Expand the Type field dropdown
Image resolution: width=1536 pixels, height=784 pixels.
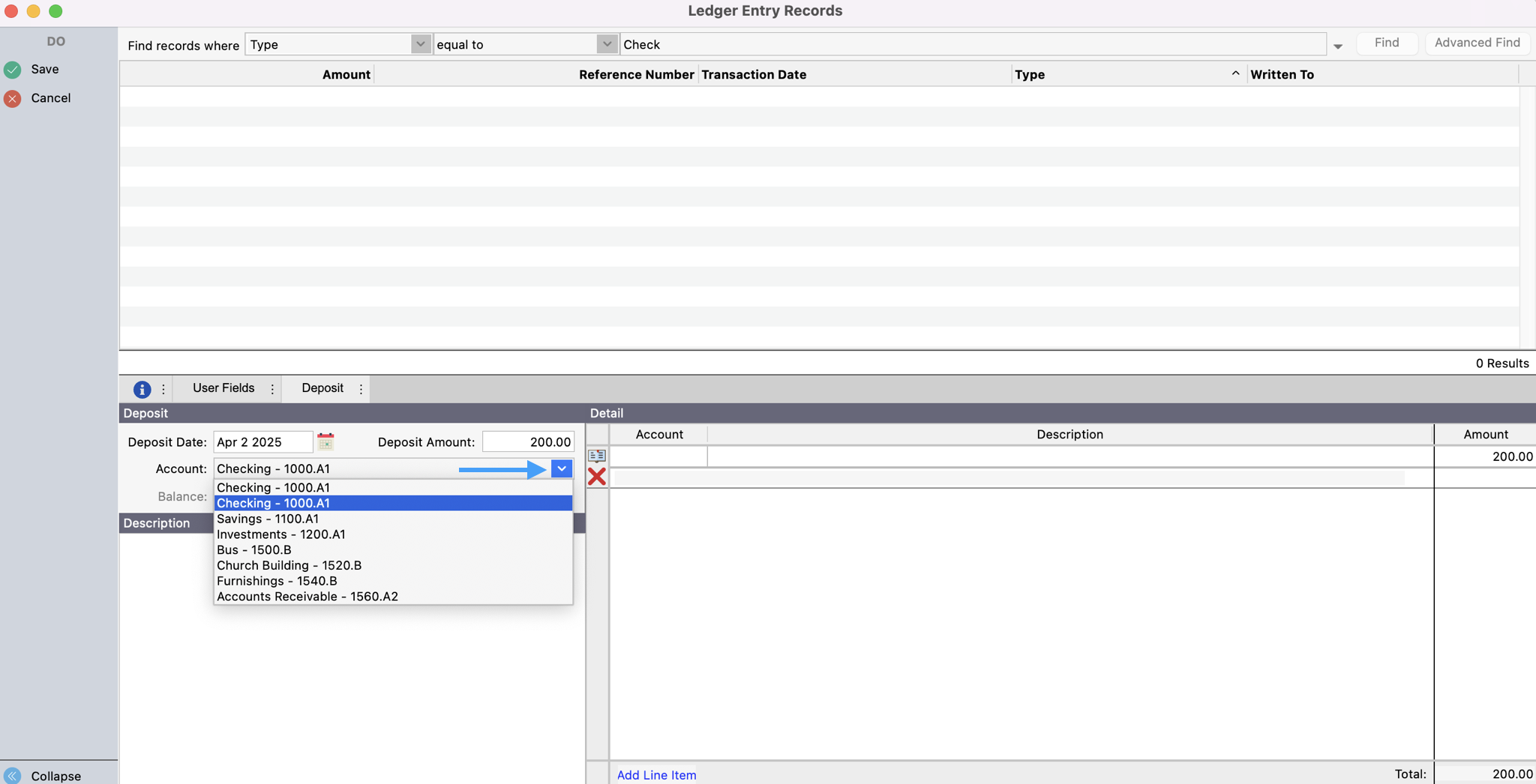coord(420,44)
